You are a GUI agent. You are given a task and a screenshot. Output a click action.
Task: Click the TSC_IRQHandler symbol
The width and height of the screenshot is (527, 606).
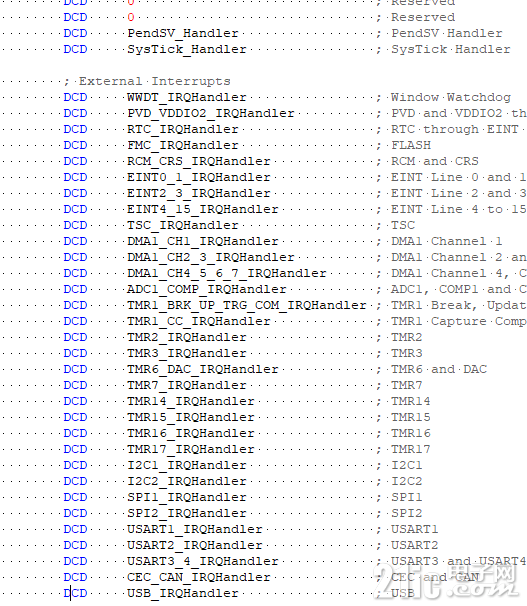click(183, 225)
